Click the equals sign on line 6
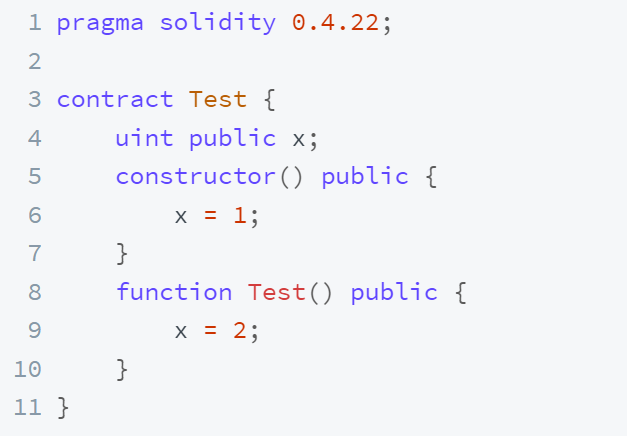 210,216
